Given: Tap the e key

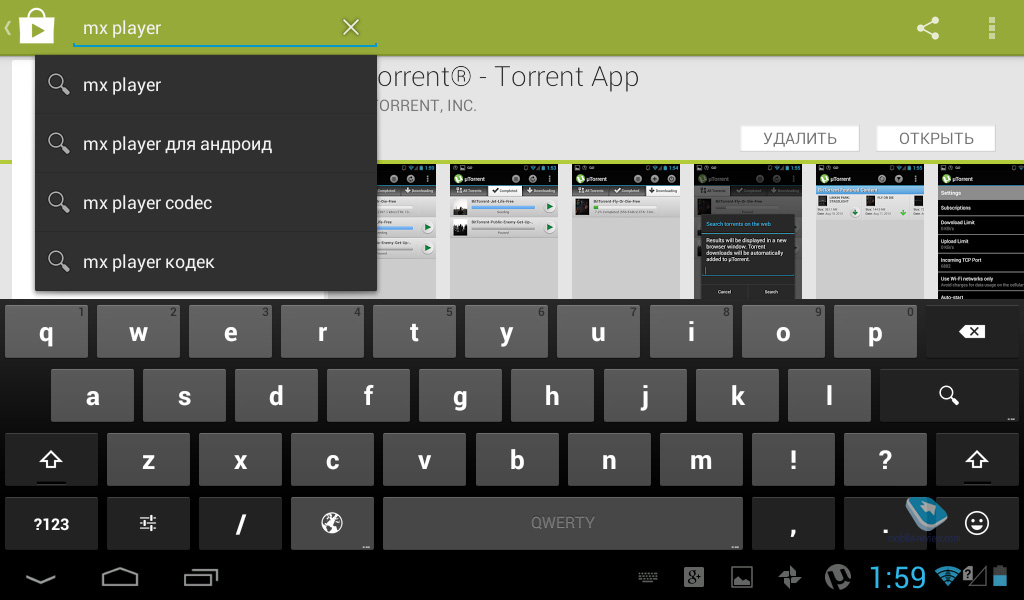Looking at the screenshot, I should 231,332.
